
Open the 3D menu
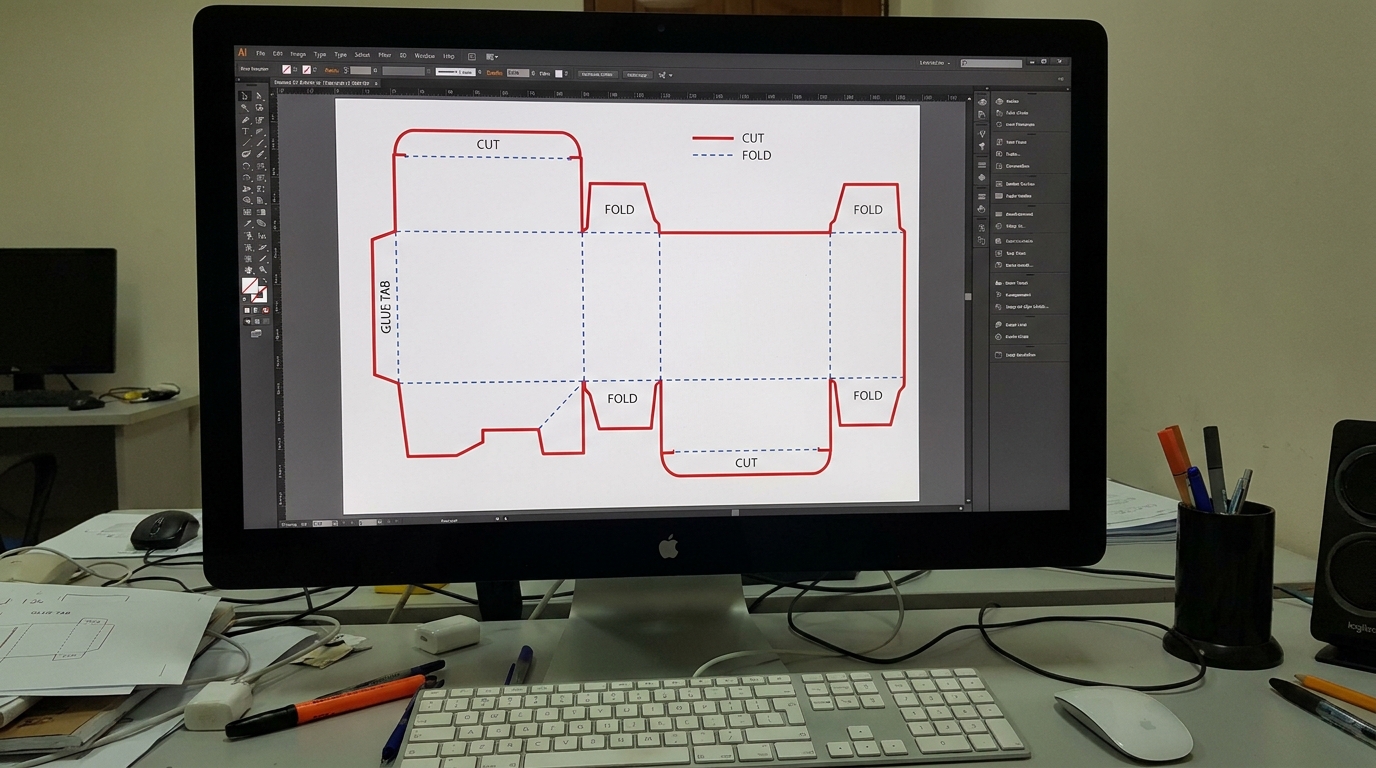click(403, 55)
